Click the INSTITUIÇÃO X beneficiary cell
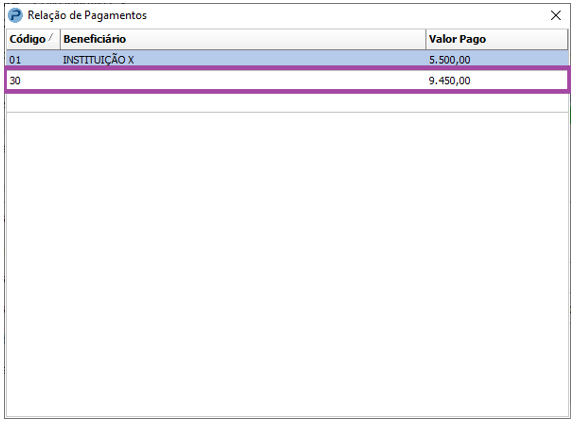The width and height of the screenshot is (576, 424). (98, 60)
